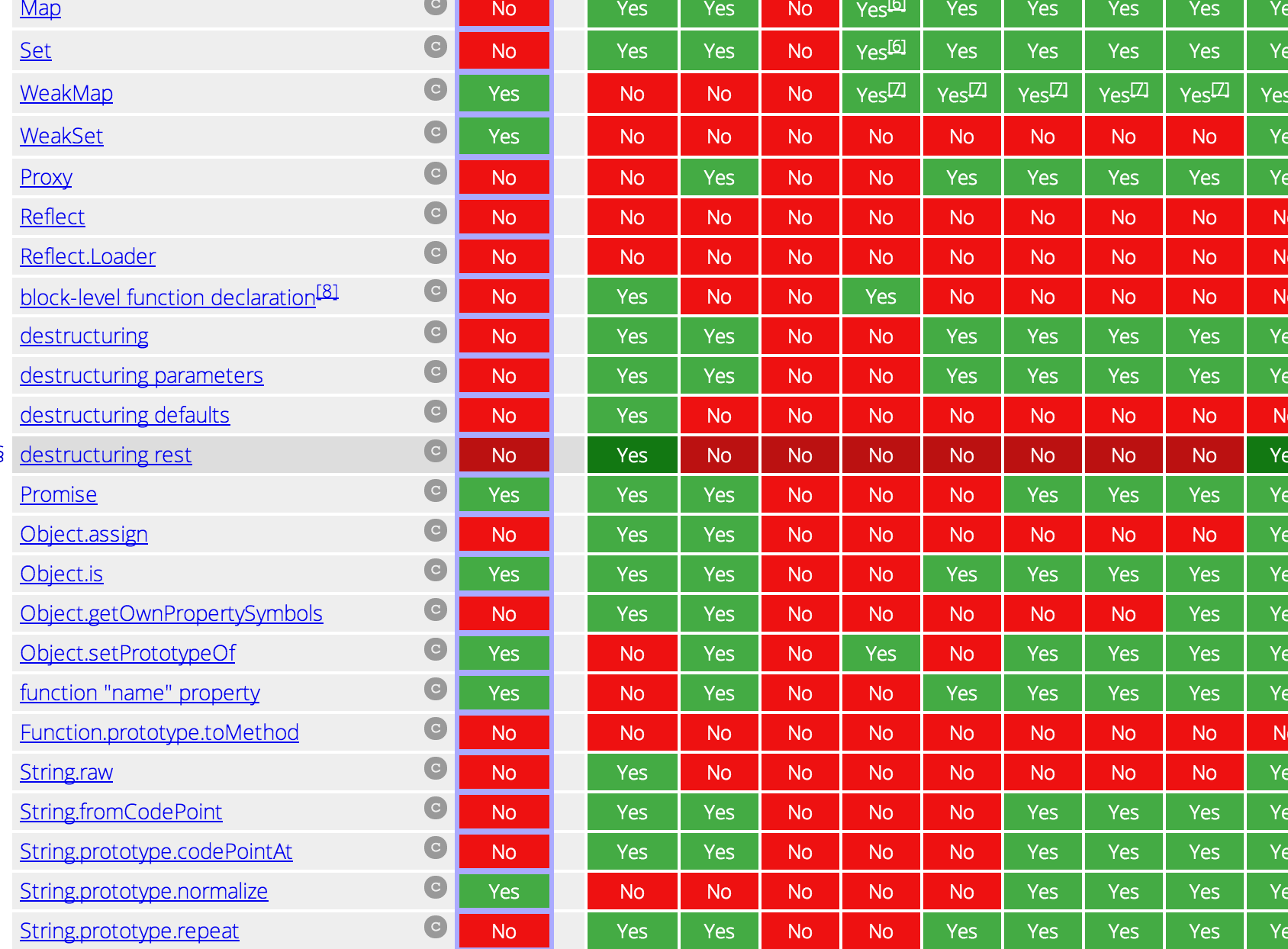
Task: Click purple-bordered No cell in Reflect row
Action: tap(504, 217)
